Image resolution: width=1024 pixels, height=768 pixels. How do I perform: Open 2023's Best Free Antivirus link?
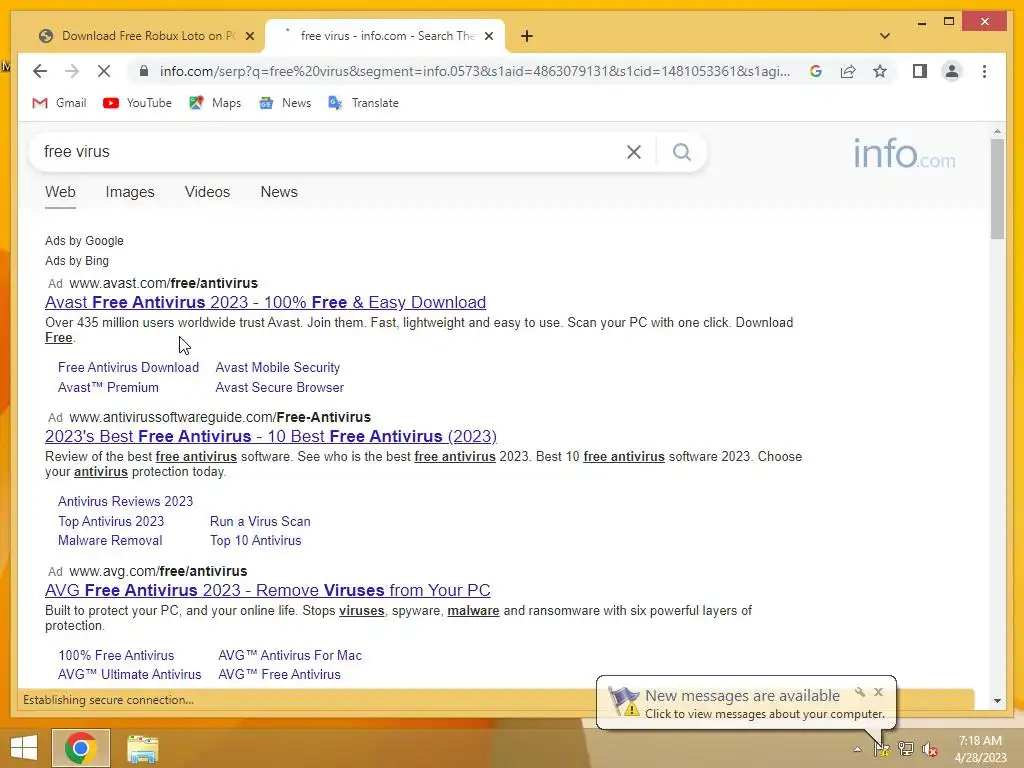(x=270, y=436)
